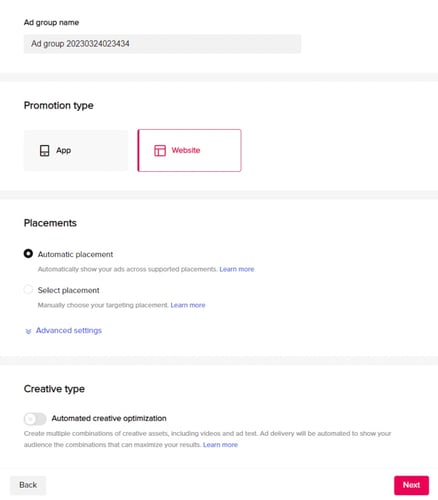
Task: Choose the App promotion type card
Action: point(76,151)
